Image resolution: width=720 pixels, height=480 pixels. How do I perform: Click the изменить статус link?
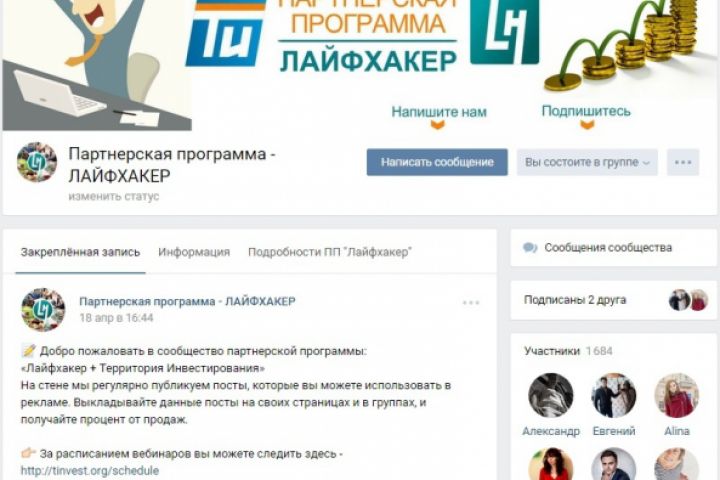pyautogui.click(x=114, y=197)
